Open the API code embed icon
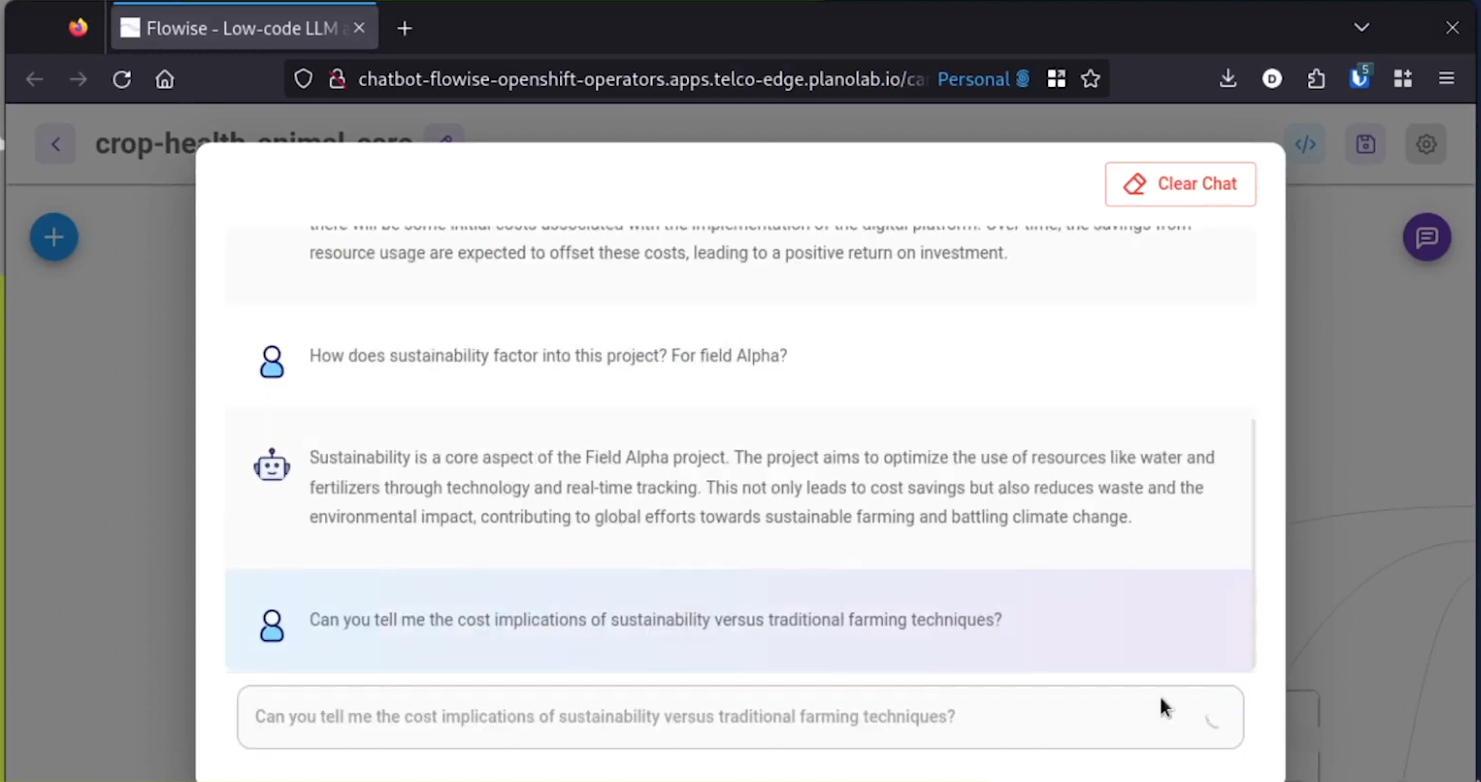 pyautogui.click(x=1305, y=145)
